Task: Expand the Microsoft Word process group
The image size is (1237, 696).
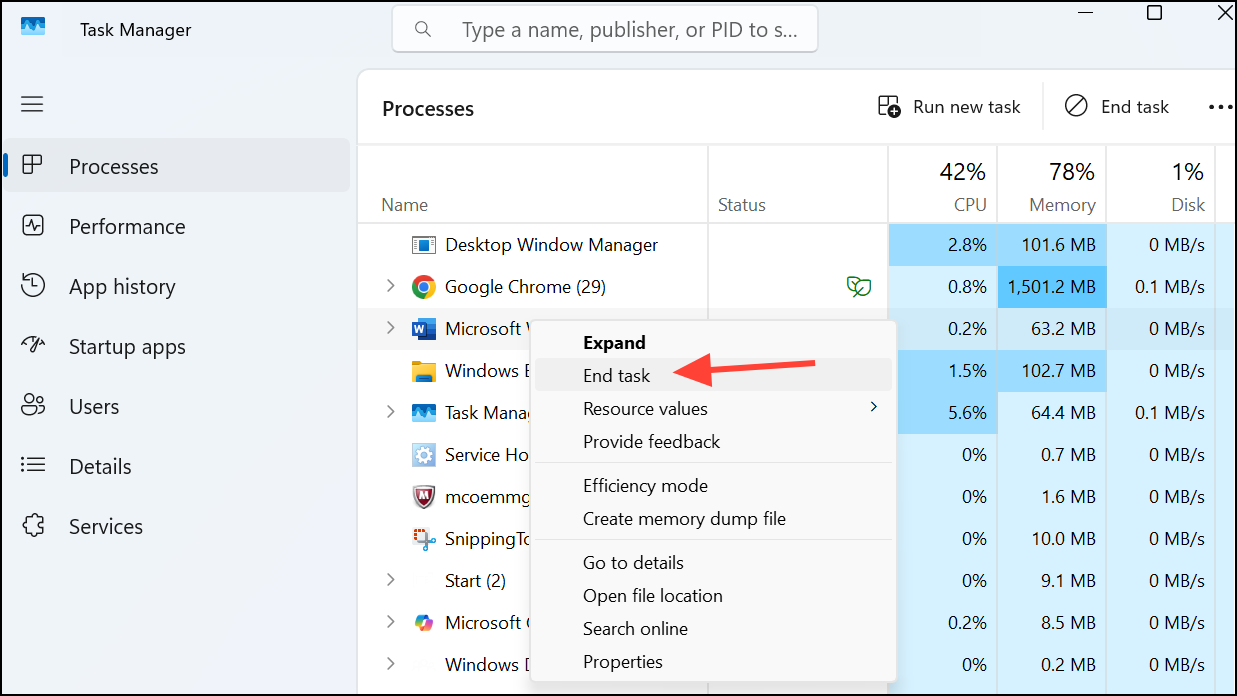Action: pyautogui.click(x=391, y=328)
